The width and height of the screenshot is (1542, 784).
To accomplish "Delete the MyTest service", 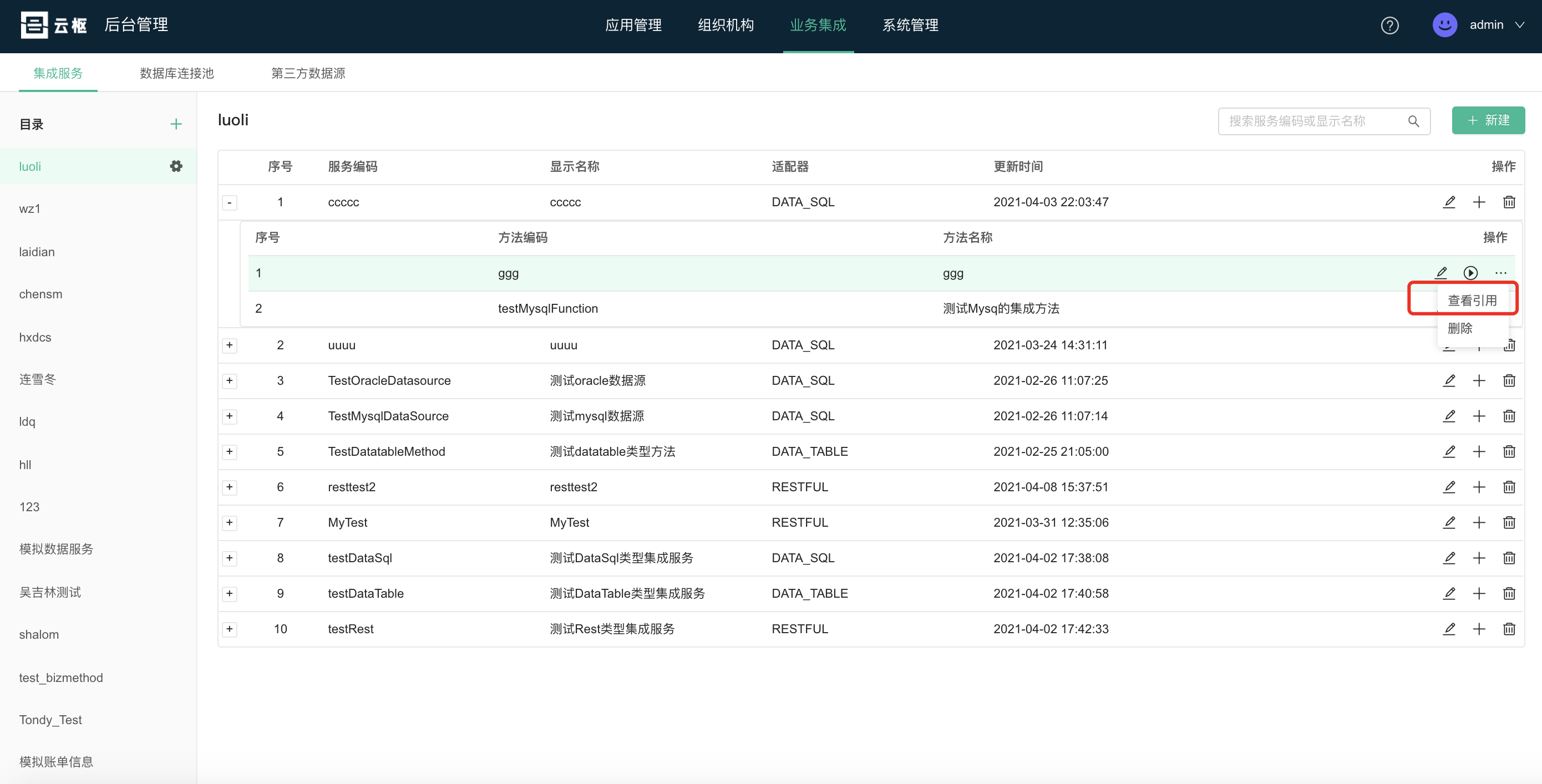I will [1509, 522].
